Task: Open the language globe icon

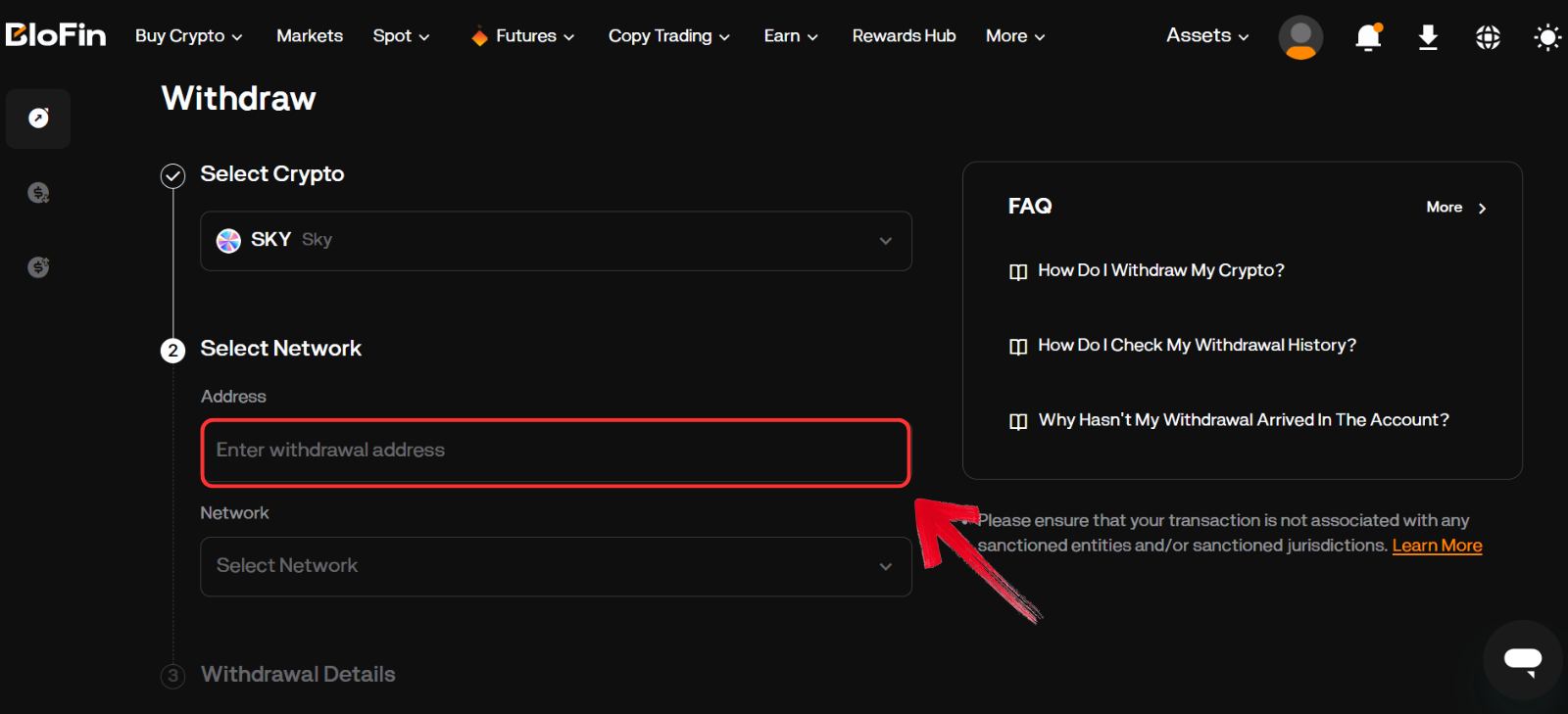Action: click(1488, 37)
